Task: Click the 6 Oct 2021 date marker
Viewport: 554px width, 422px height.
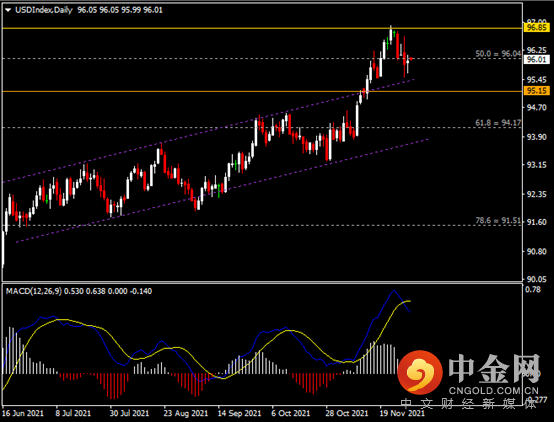Action: pyautogui.click(x=290, y=413)
